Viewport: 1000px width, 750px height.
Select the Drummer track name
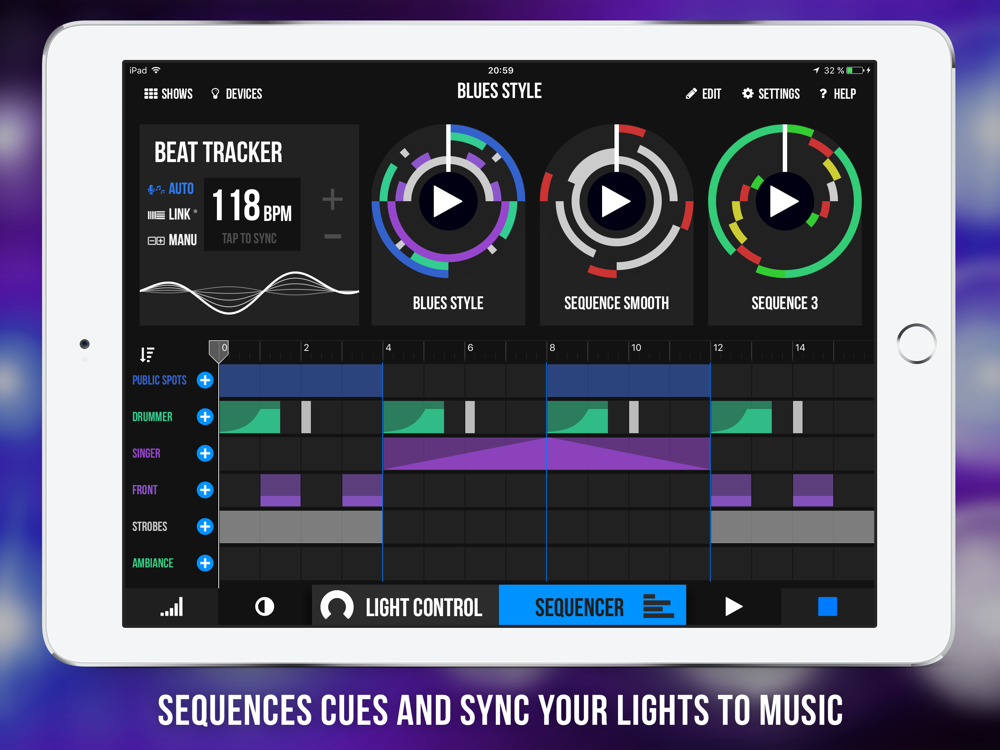coord(152,416)
